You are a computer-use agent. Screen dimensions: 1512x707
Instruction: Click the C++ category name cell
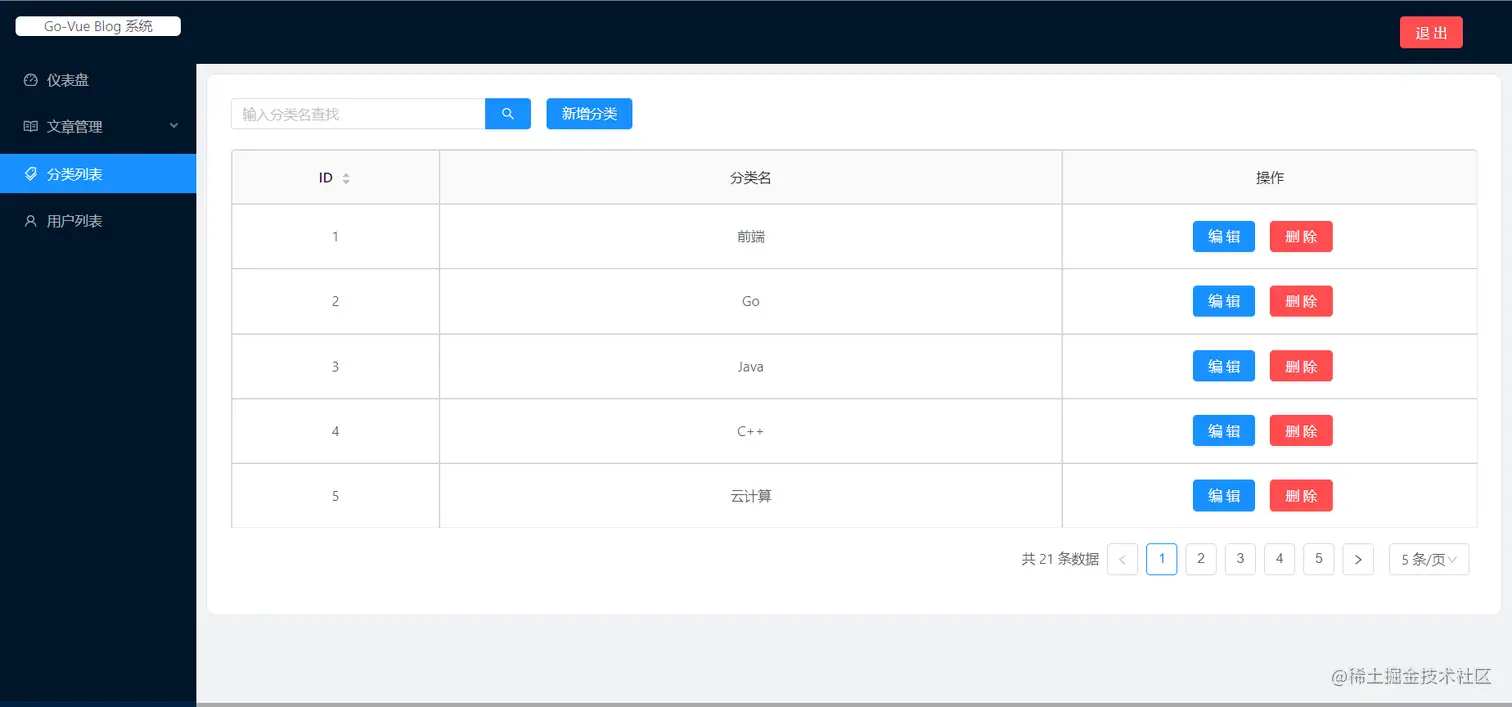coord(751,431)
